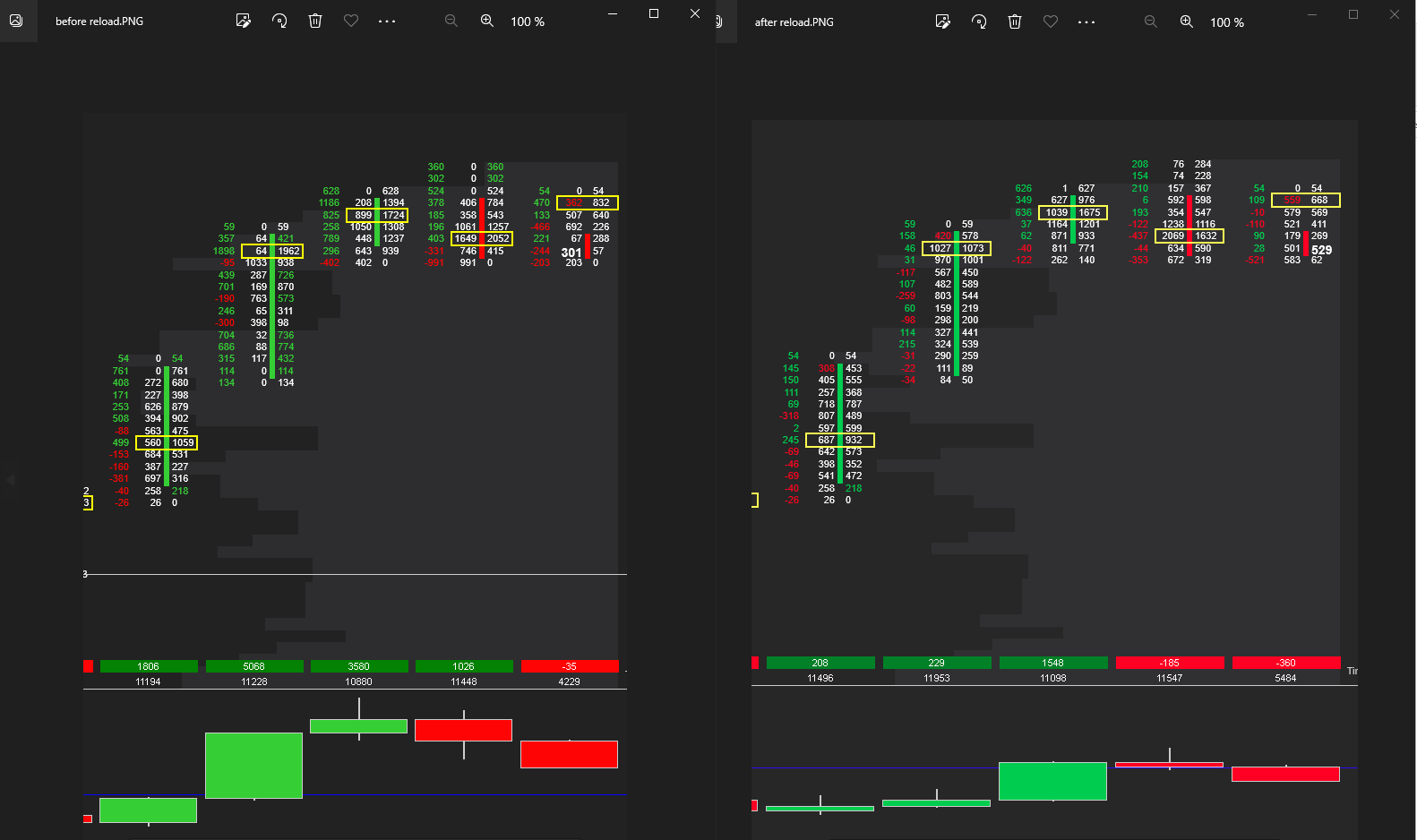Rotate the after reload image

tap(979, 21)
